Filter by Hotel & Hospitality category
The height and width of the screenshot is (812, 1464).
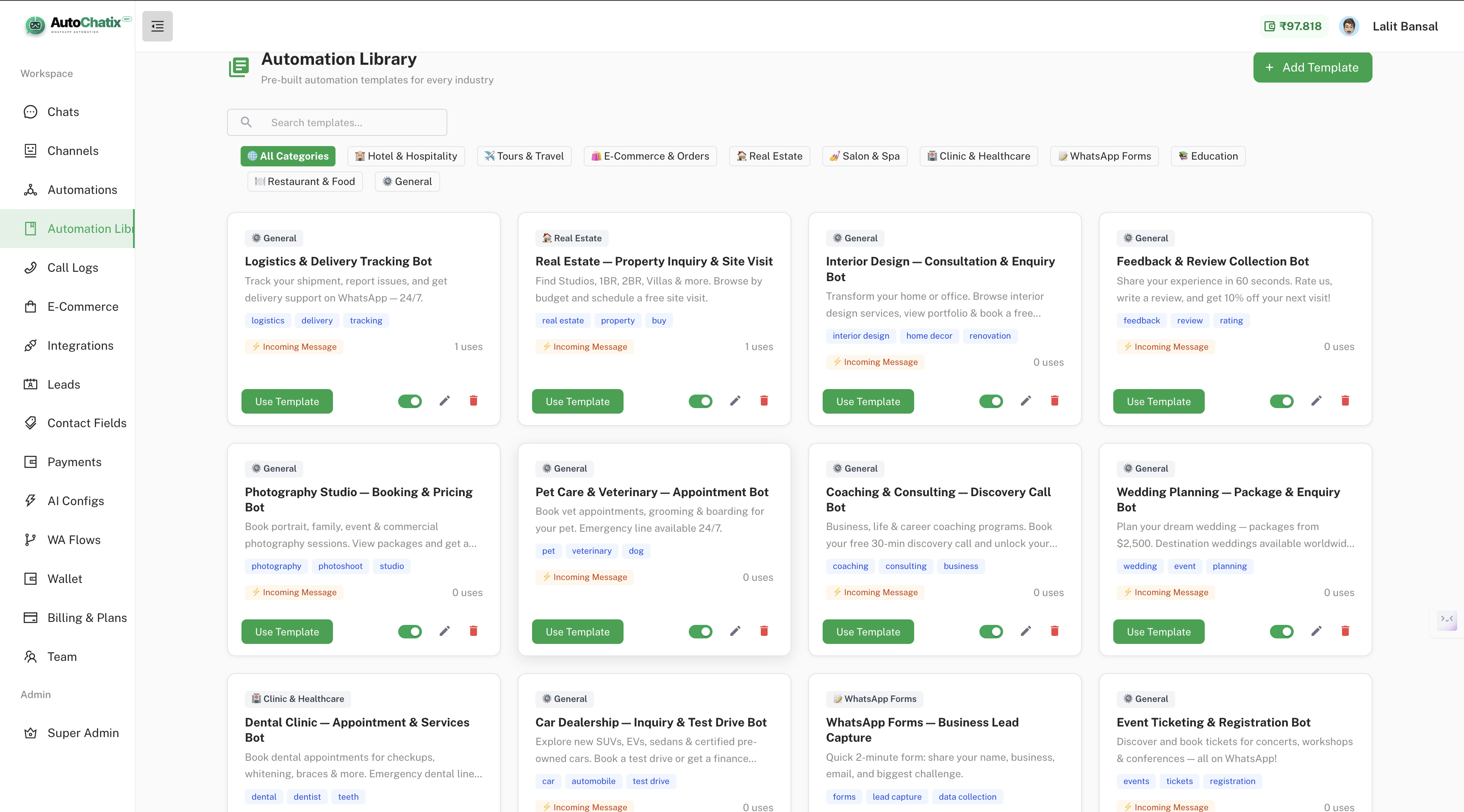pos(406,156)
